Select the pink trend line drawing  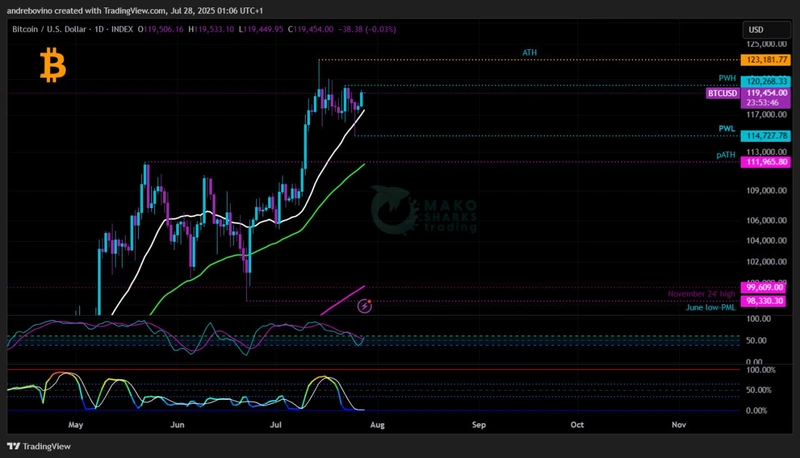(x=342, y=300)
